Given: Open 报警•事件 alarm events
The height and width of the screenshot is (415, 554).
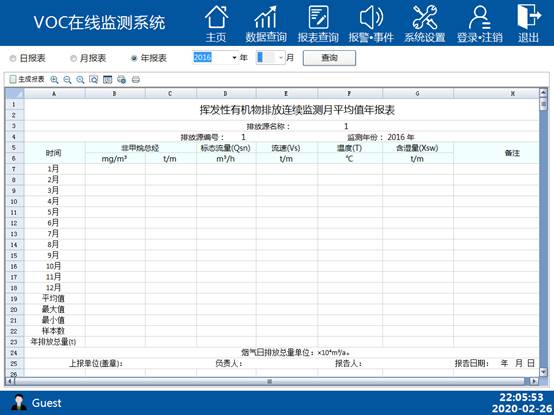Looking at the screenshot, I should tap(371, 24).
